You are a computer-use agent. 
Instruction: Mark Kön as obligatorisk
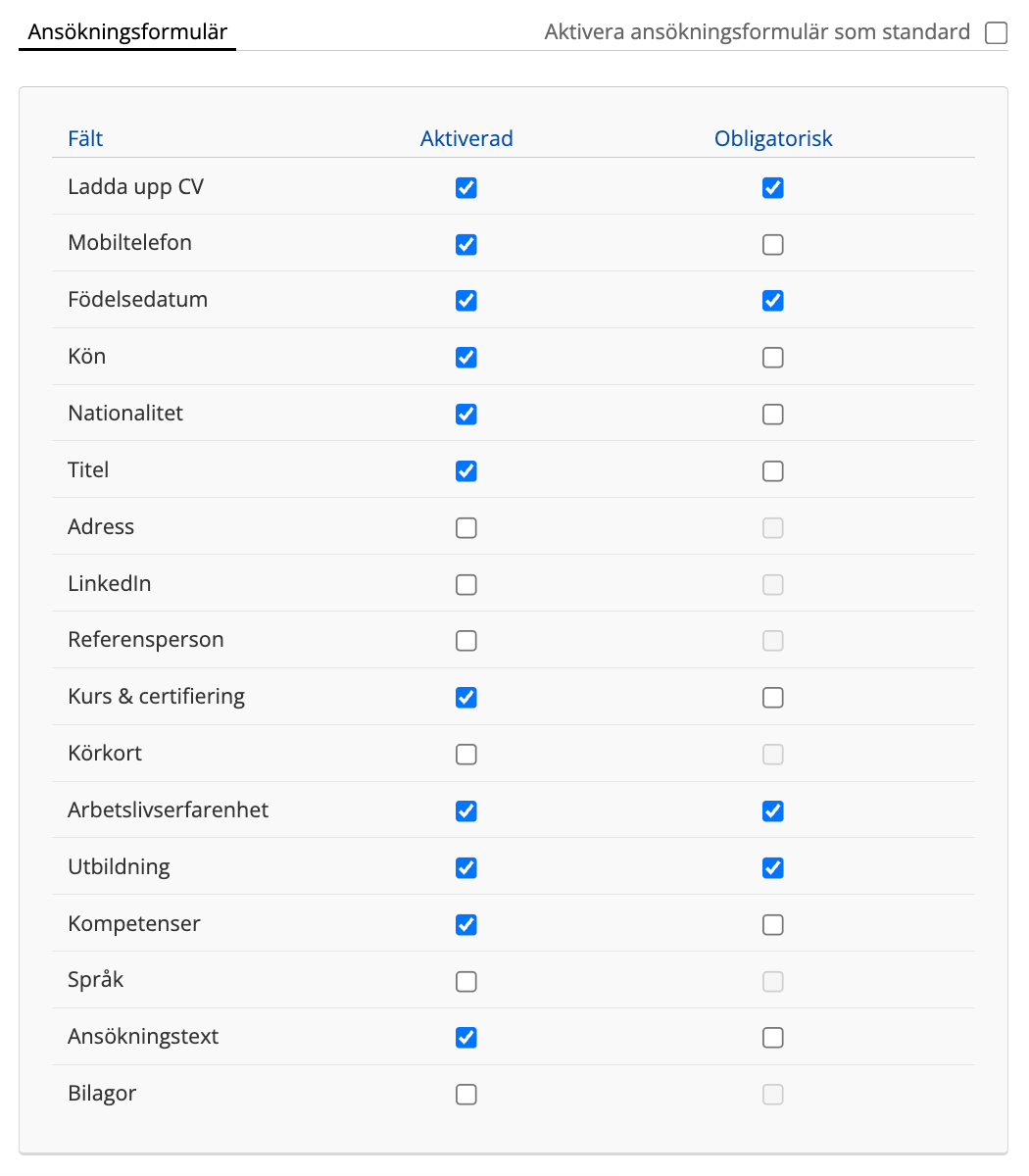(773, 358)
